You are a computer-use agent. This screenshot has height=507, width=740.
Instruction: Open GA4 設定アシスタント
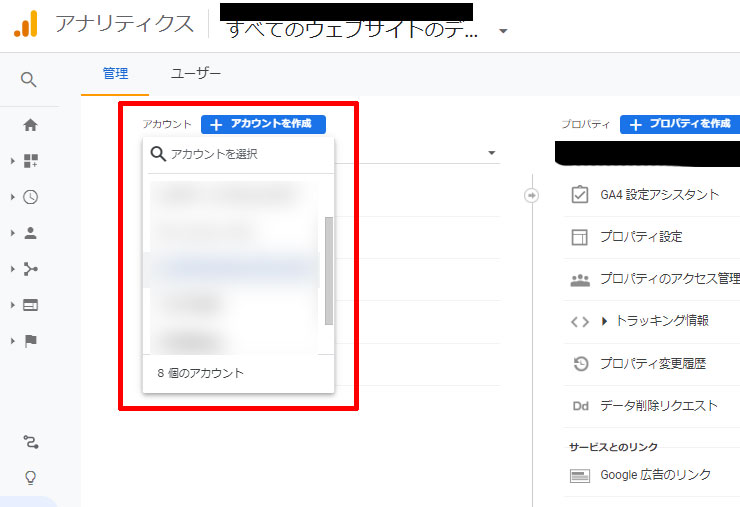pos(659,194)
